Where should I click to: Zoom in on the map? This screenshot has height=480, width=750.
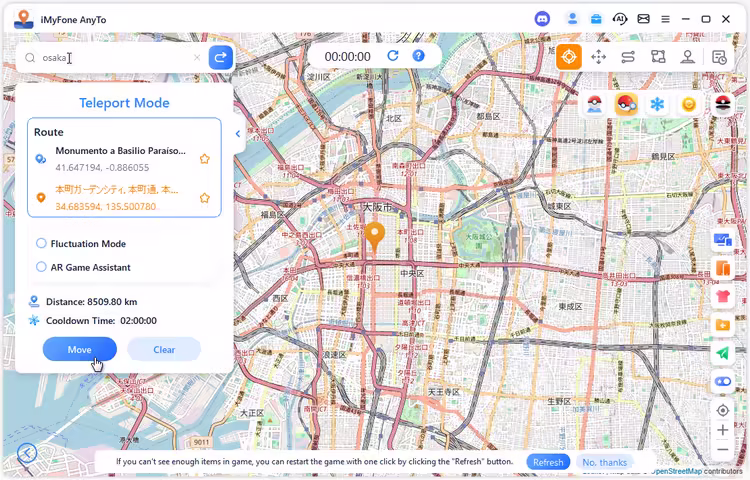723,430
